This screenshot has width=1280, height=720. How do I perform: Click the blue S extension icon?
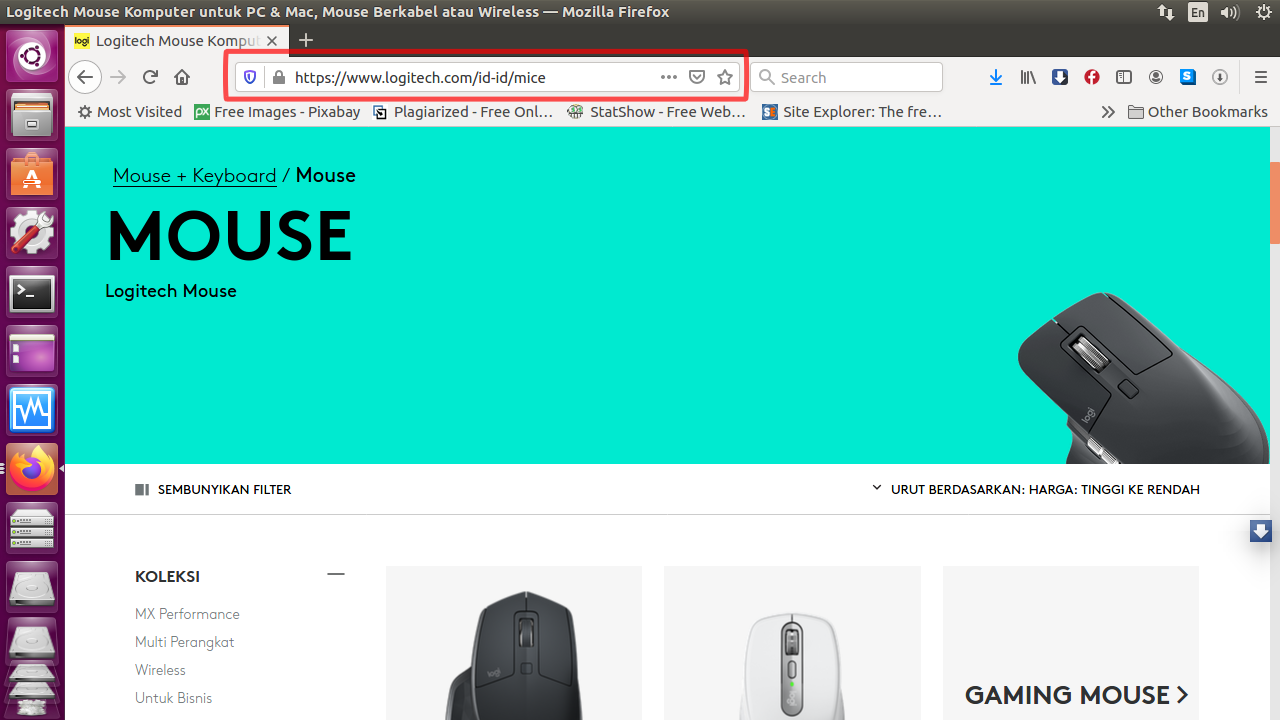click(x=1187, y=77)
